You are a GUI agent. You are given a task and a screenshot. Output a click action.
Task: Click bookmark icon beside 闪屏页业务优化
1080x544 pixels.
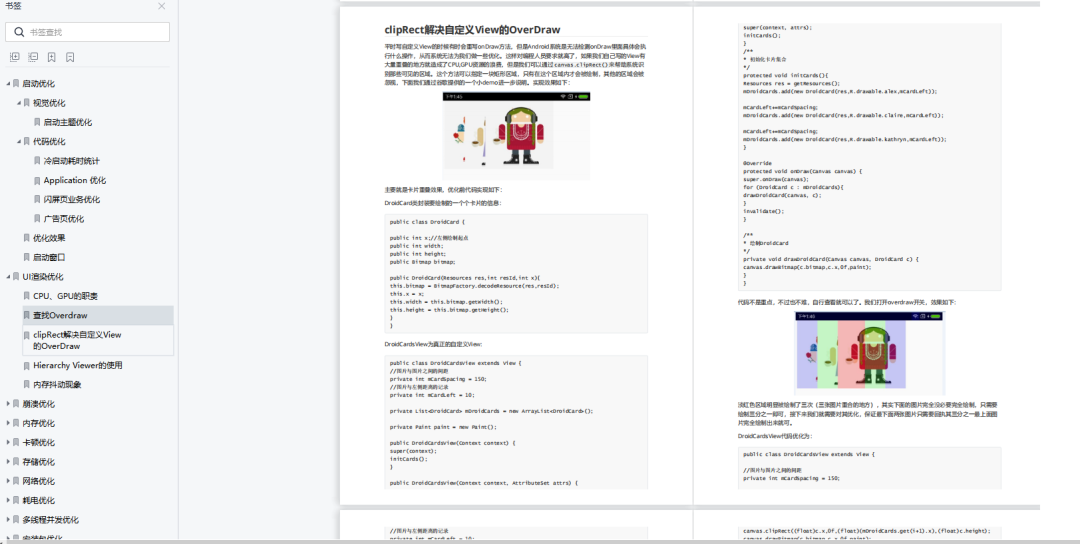pos(37,199)
